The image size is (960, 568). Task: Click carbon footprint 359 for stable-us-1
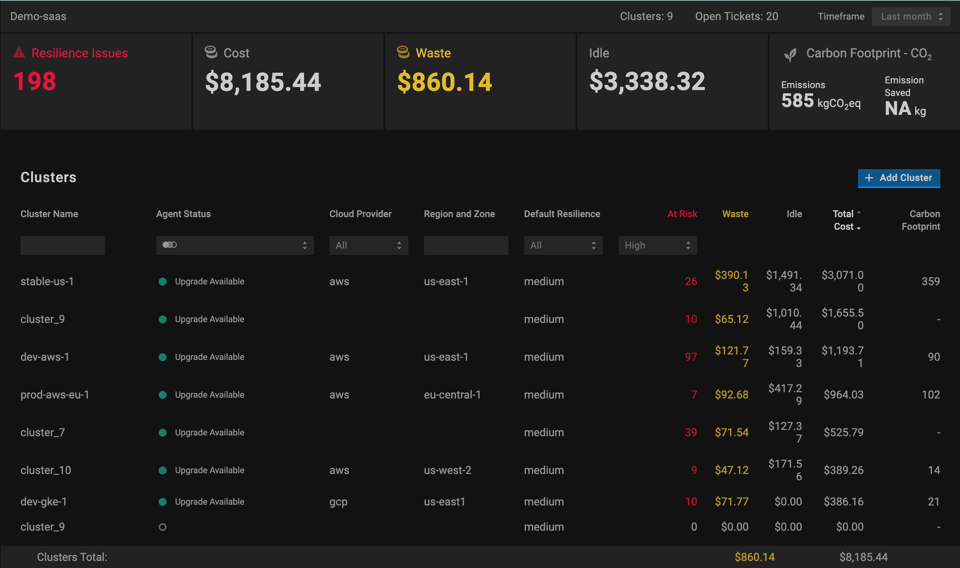931,282
